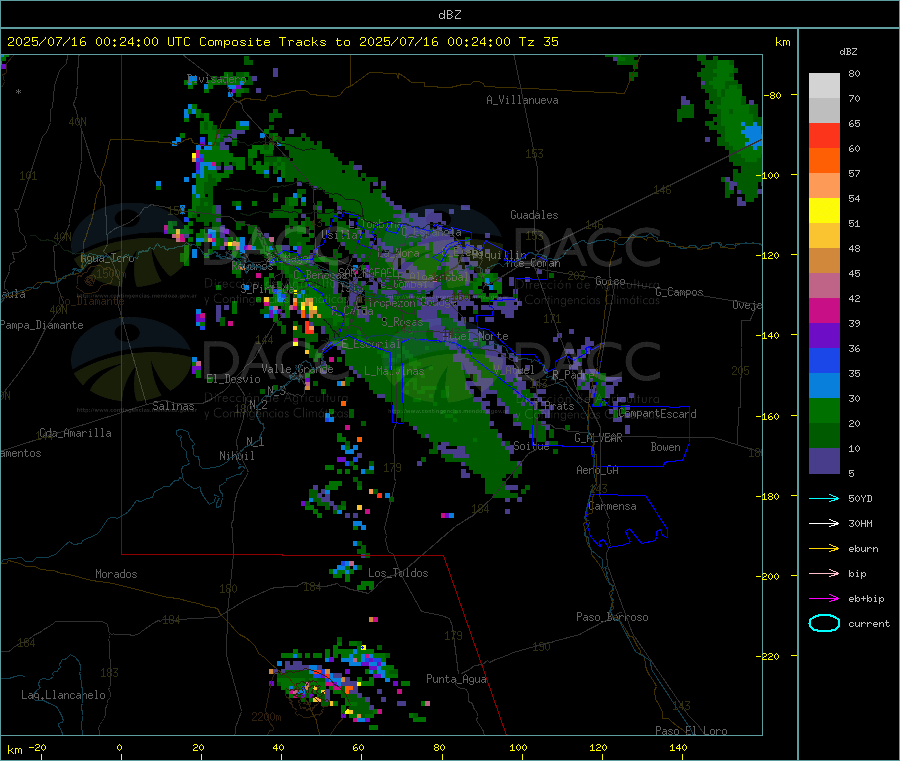Click the 'dBZ' heading above the color scale
The image size is (900, 761).
tap(848, 52)
